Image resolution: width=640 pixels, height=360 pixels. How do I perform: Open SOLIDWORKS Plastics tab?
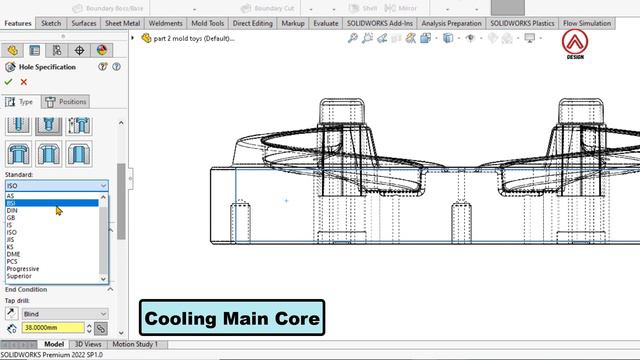pyautogui.click(x=522, y=23)
